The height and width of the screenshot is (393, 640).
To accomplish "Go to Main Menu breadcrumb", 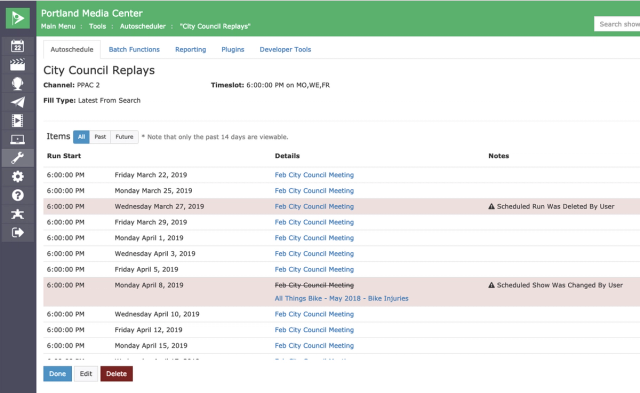I will coord(58,26).
